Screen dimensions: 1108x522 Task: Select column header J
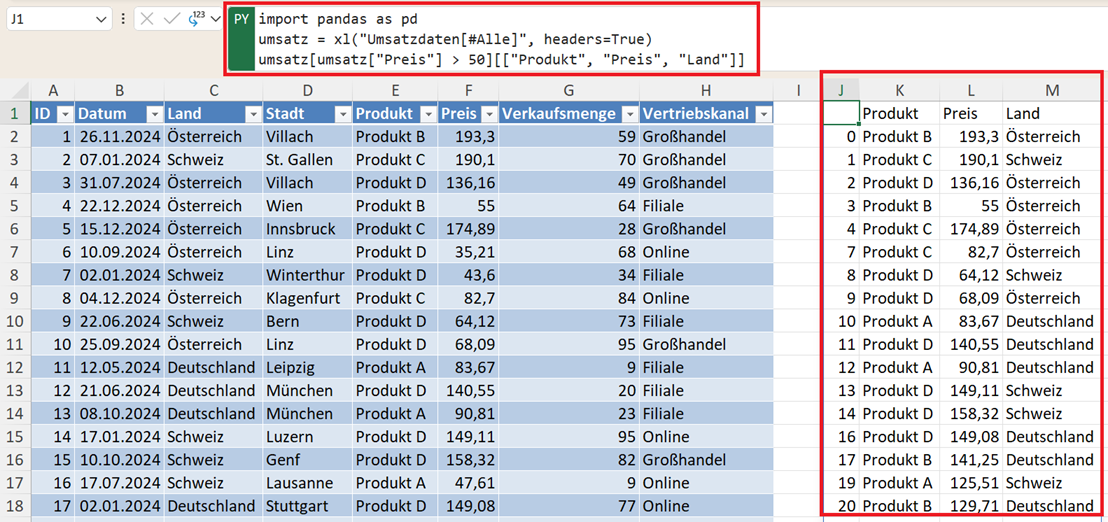point(841,90)
